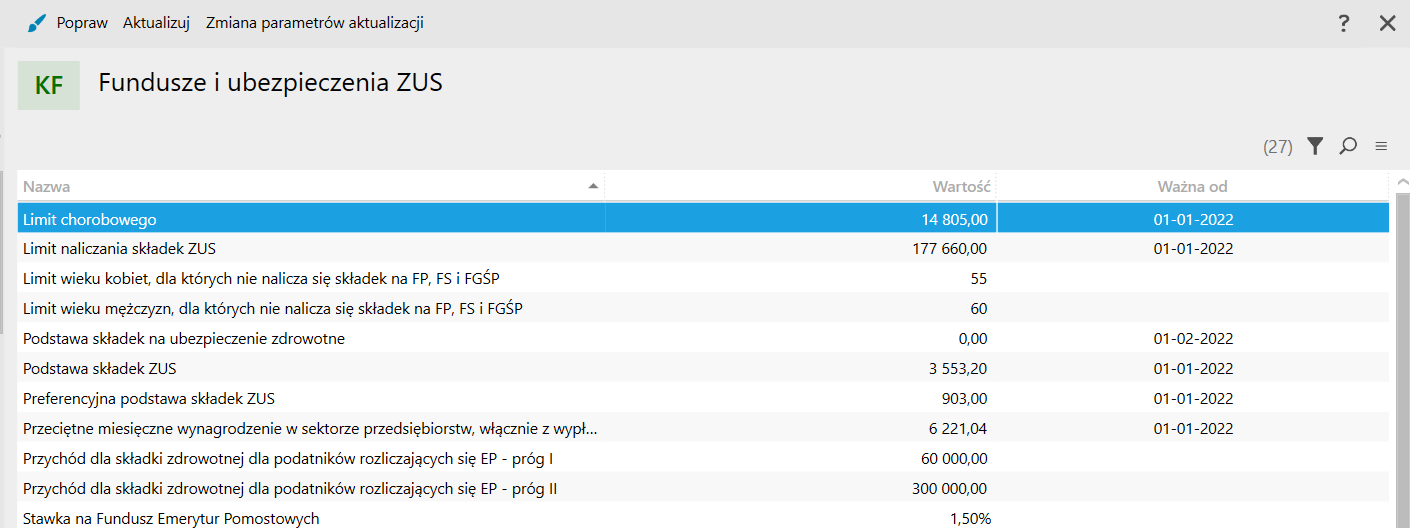Viewport: 1410px width, 528px height.
Task: Select Limit wieku kobiet row
Action: click(703, 278)
